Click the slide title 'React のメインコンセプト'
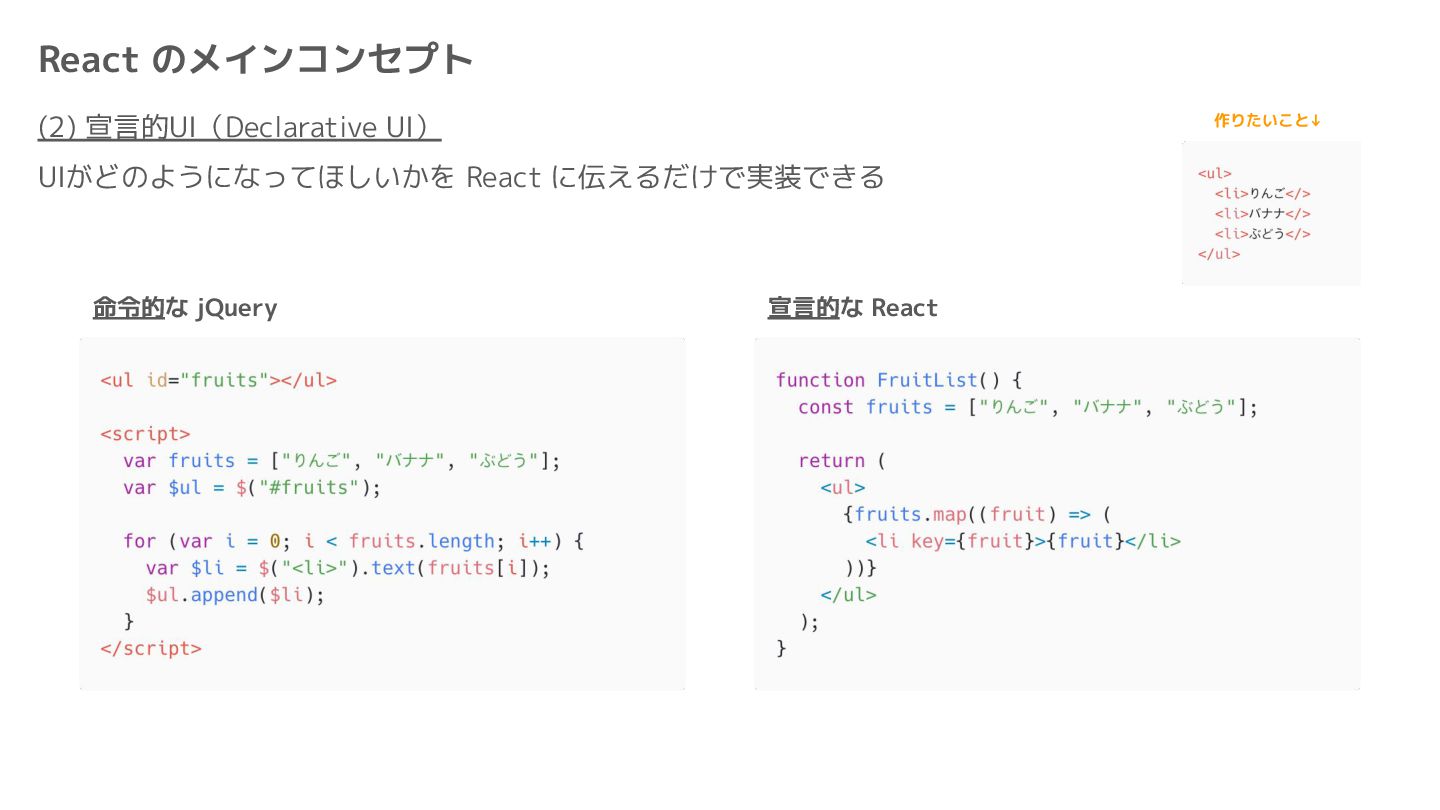Viewport: 1440px width, 810px height. (255, 59)
